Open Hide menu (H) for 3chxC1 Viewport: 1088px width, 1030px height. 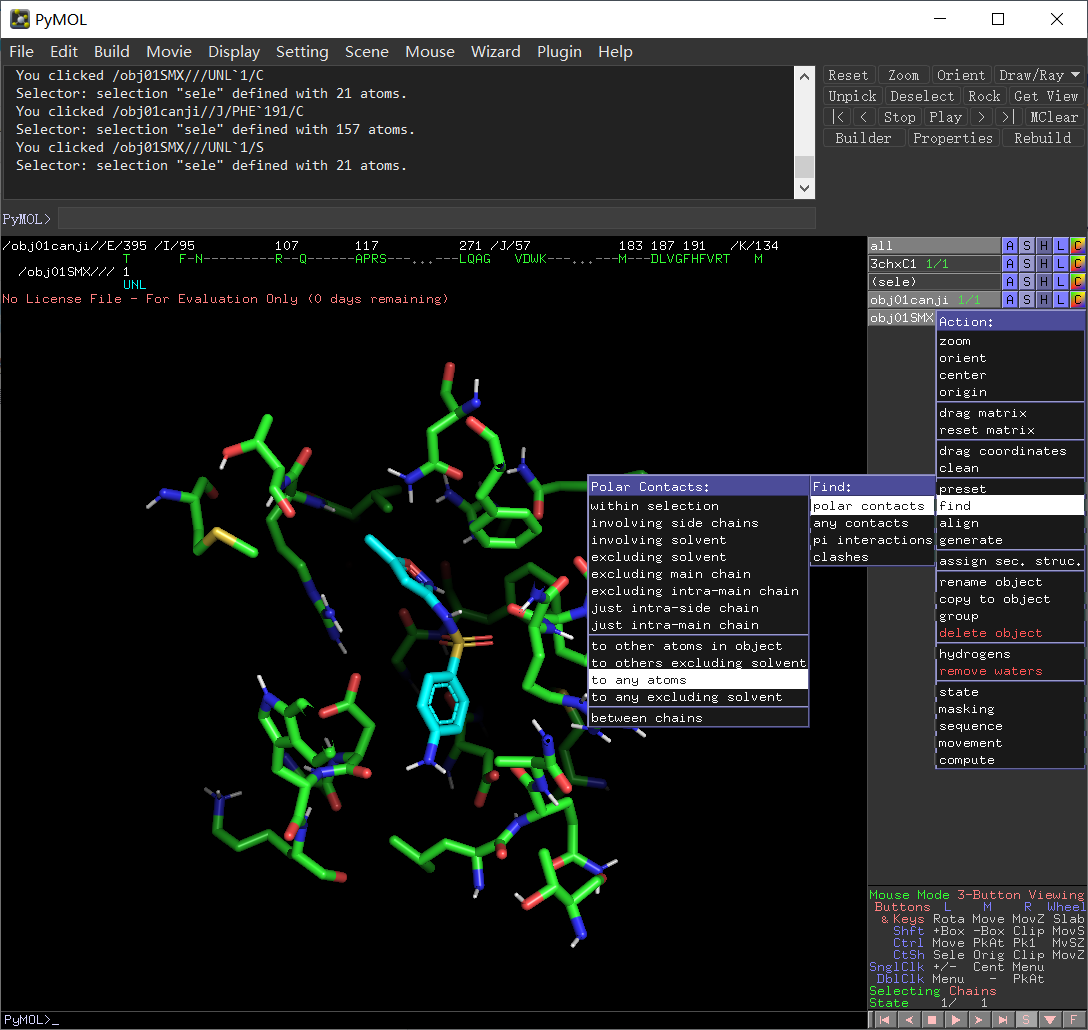click(1044, 264)
